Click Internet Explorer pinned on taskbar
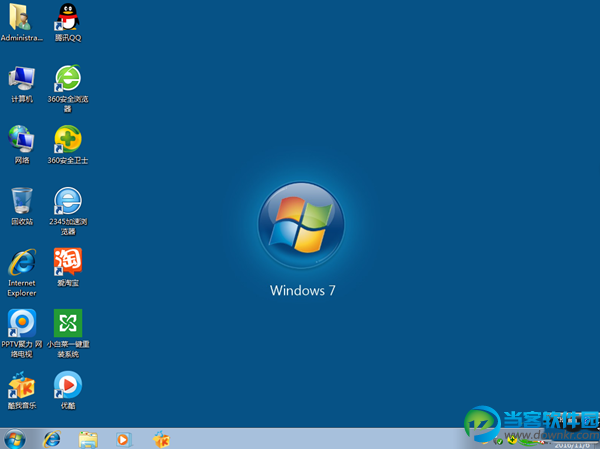 coord(52,439)
